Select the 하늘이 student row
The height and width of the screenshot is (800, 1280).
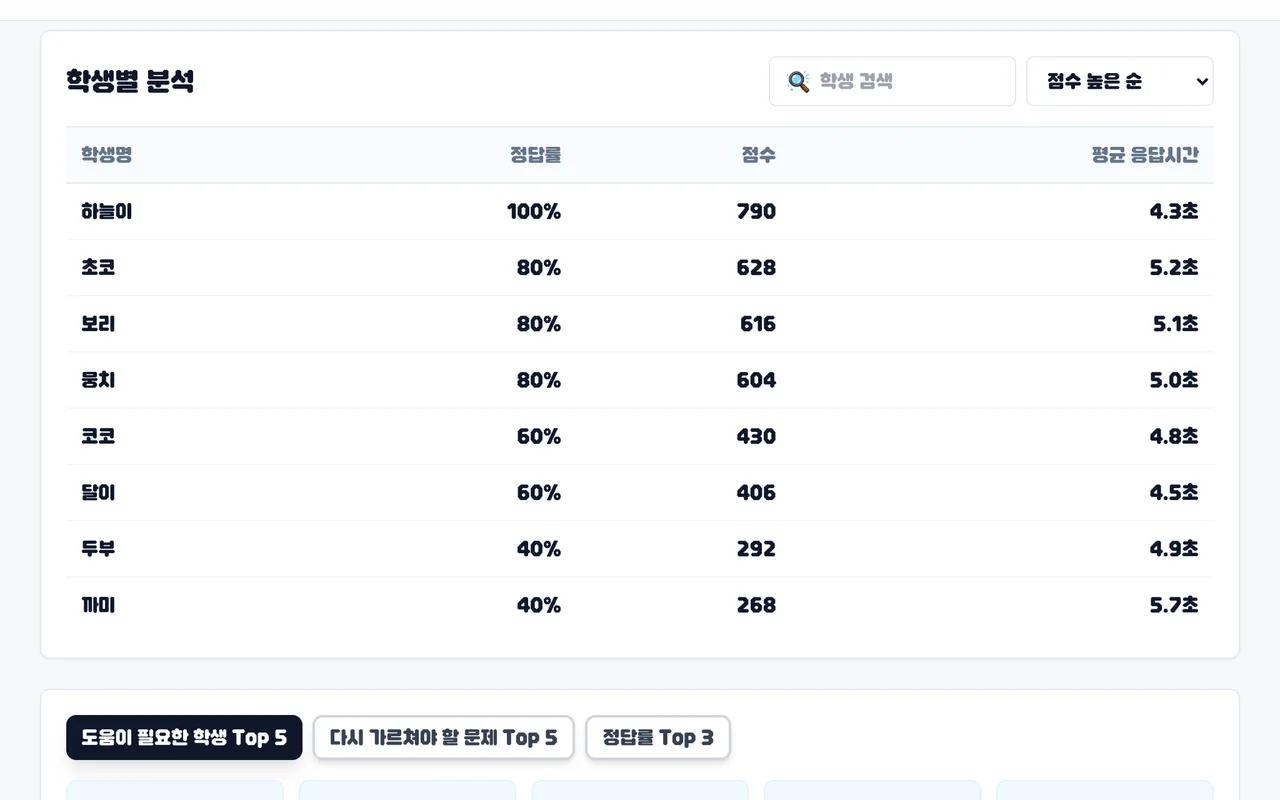point(640,212)
